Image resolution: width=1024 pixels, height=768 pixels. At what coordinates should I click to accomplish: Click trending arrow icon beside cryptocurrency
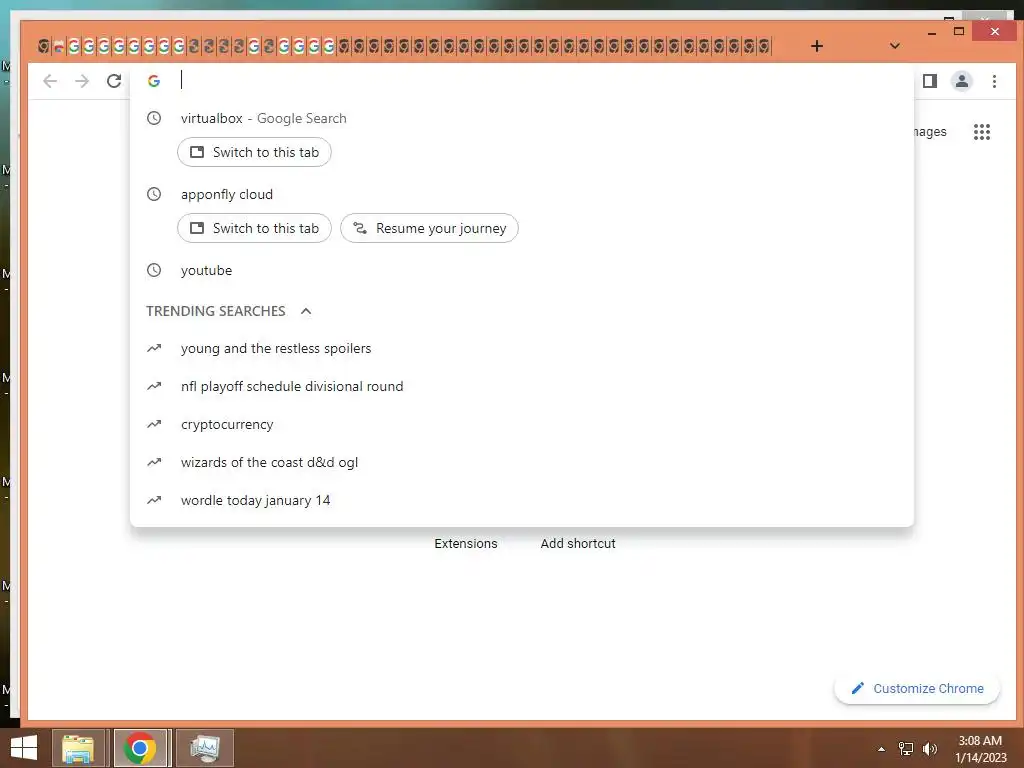pyautogui.click(x=154, y=424)
